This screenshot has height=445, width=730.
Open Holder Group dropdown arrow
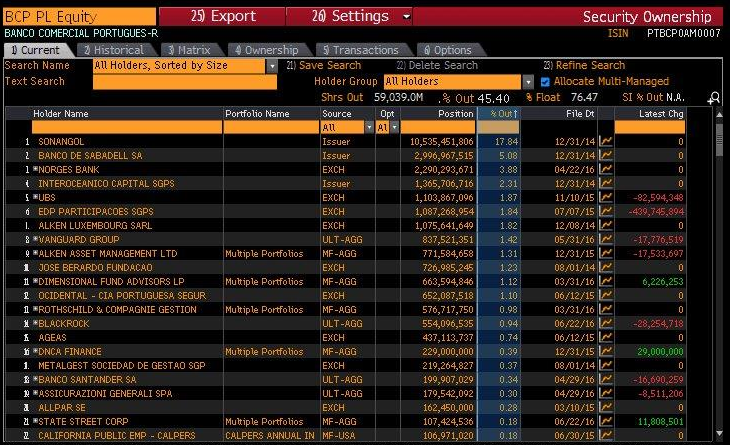click(x=528, y=82)
